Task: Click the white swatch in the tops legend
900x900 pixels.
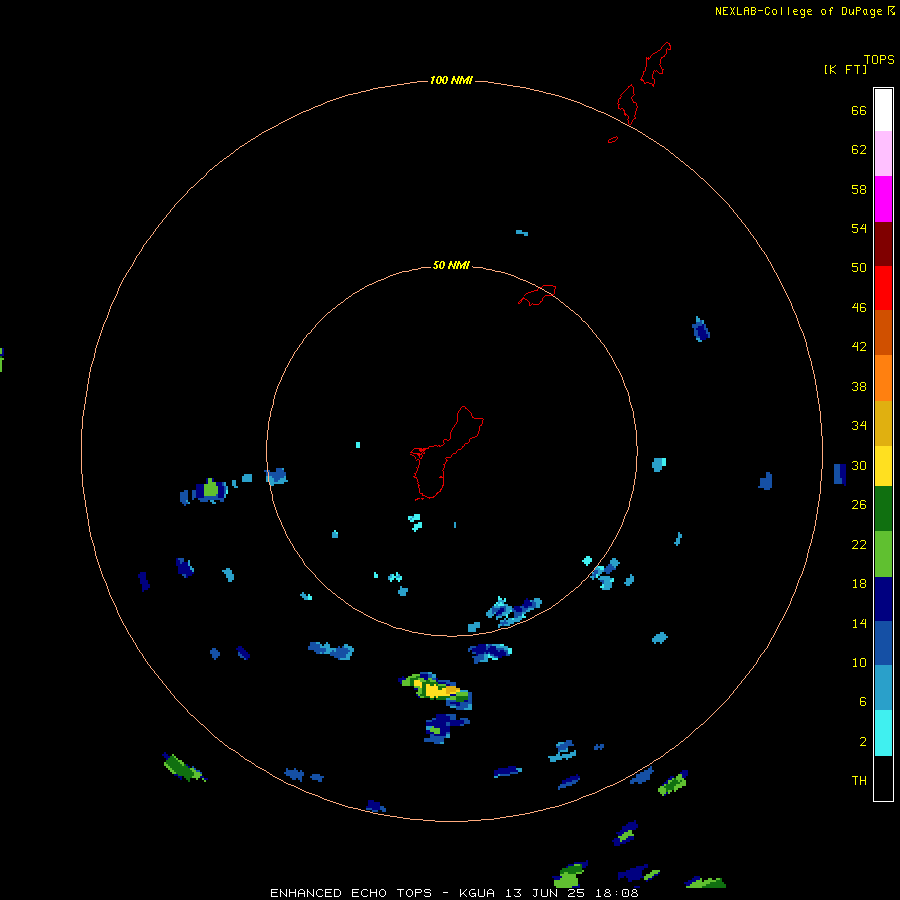Action: pyautogui.click(x=883, y=110)
